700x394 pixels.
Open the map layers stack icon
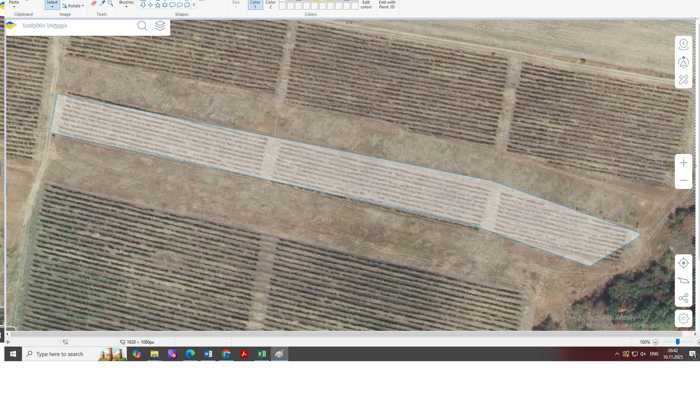pyautogui.click(x=160, y=26)
